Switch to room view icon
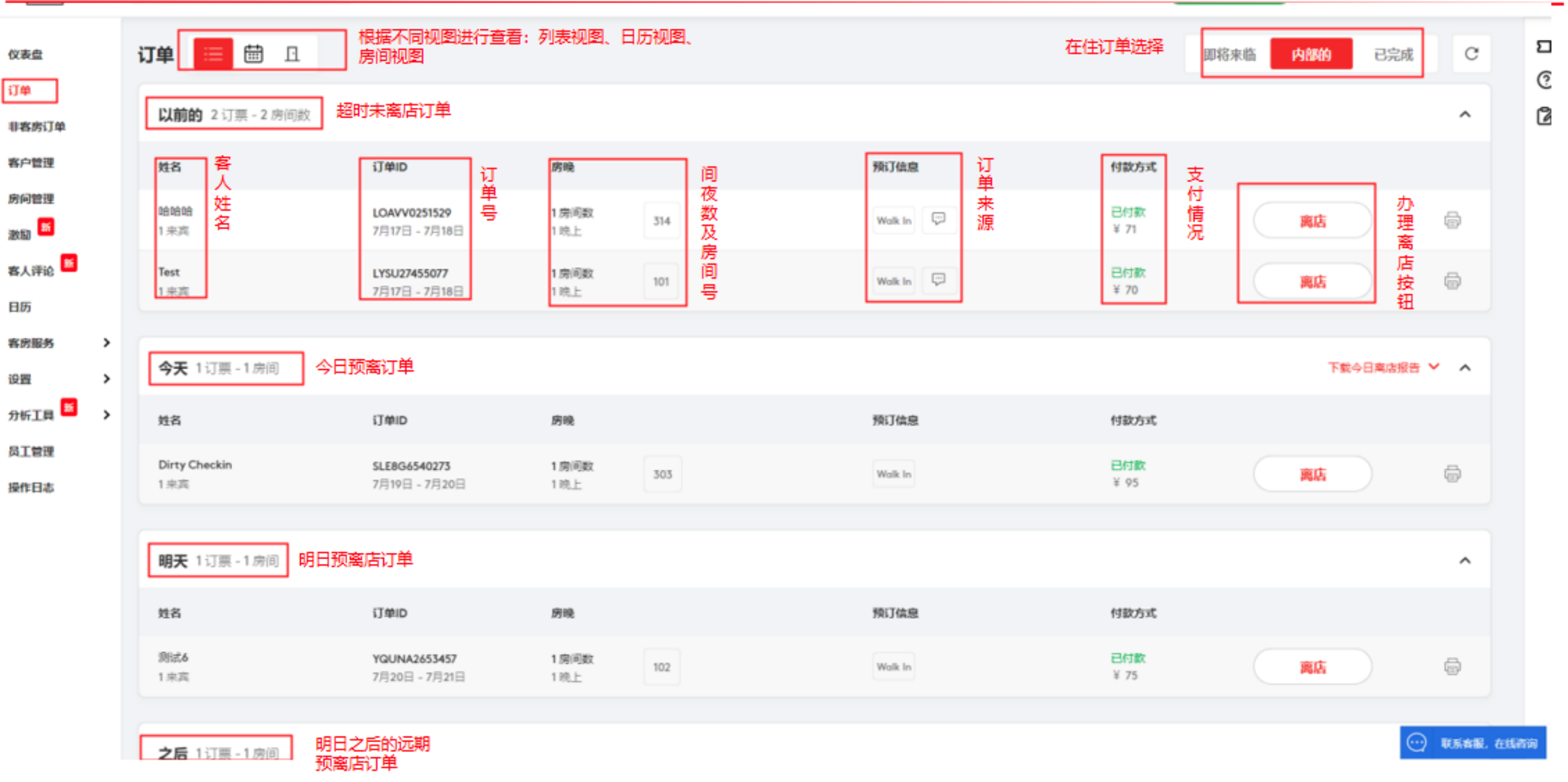This screenshot has height=782, width=1568. pos(292,55)
